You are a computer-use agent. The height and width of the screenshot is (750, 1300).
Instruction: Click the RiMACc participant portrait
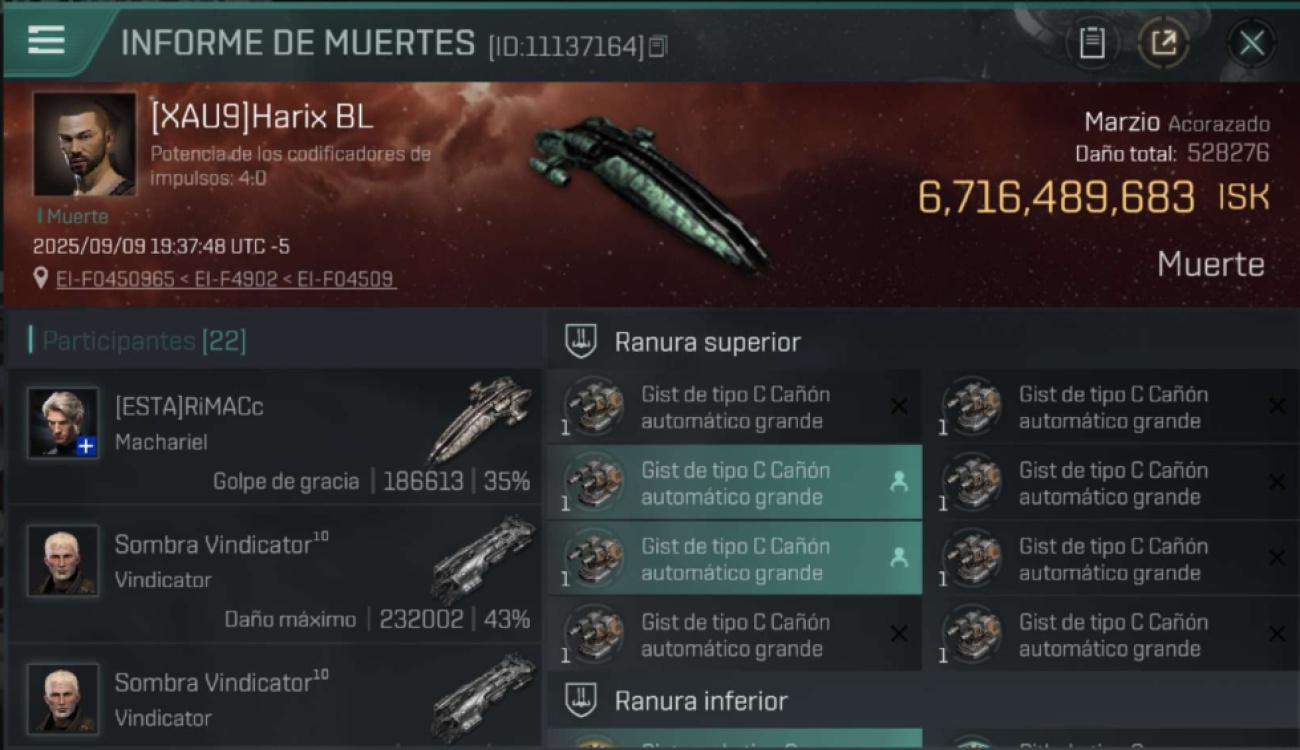point(64,423)
